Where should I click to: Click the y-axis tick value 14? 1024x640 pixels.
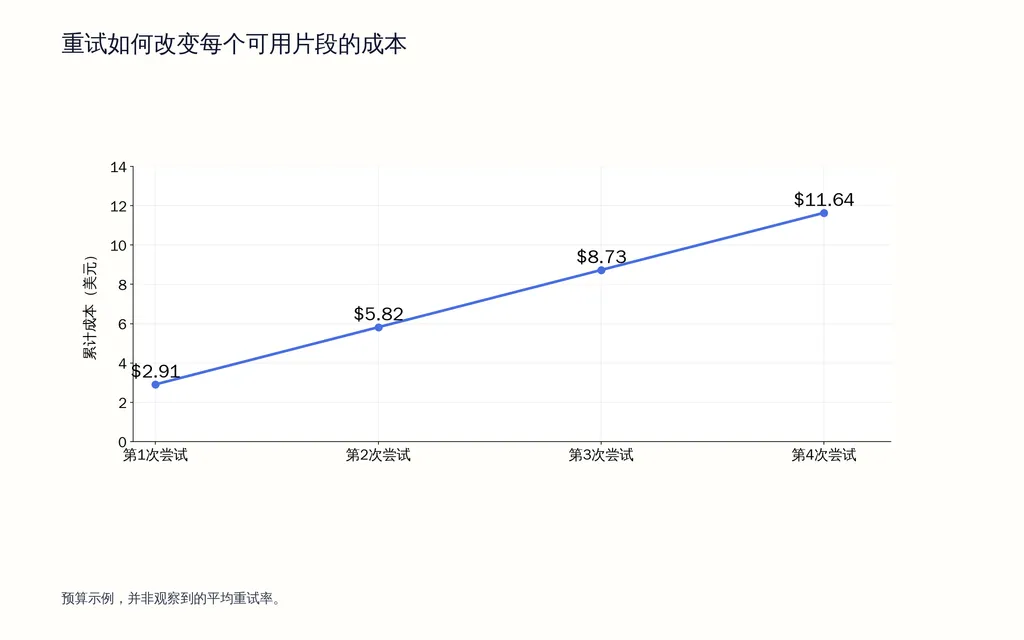(x=118, y=167)
